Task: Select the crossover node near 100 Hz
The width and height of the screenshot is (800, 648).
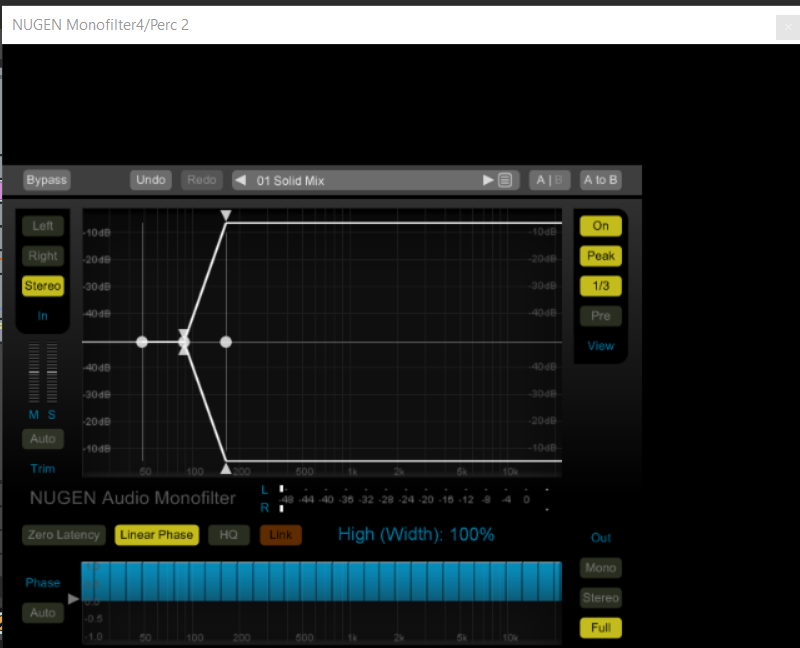Action: (184, 342)
